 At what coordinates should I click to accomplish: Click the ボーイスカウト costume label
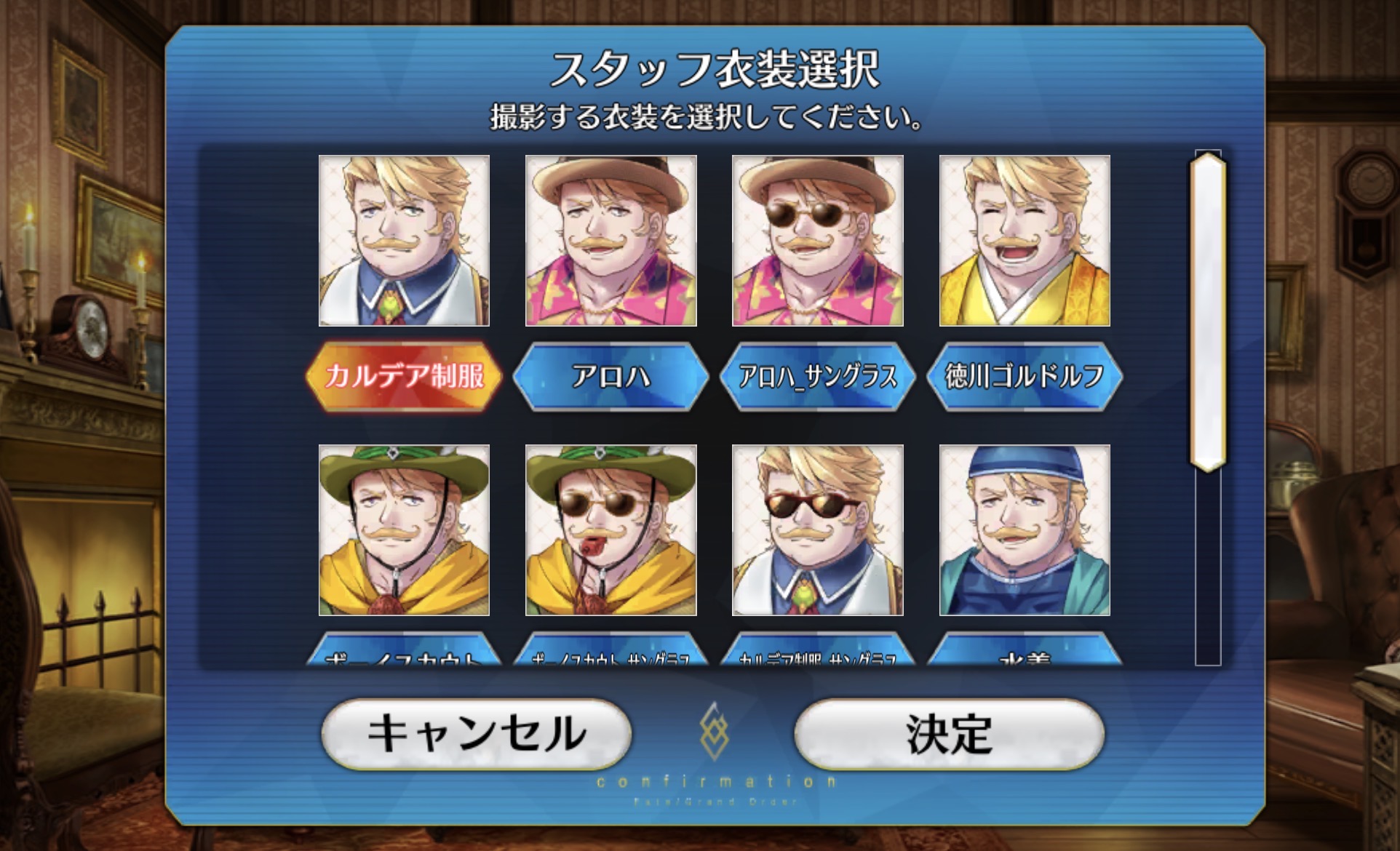point(404,650)
